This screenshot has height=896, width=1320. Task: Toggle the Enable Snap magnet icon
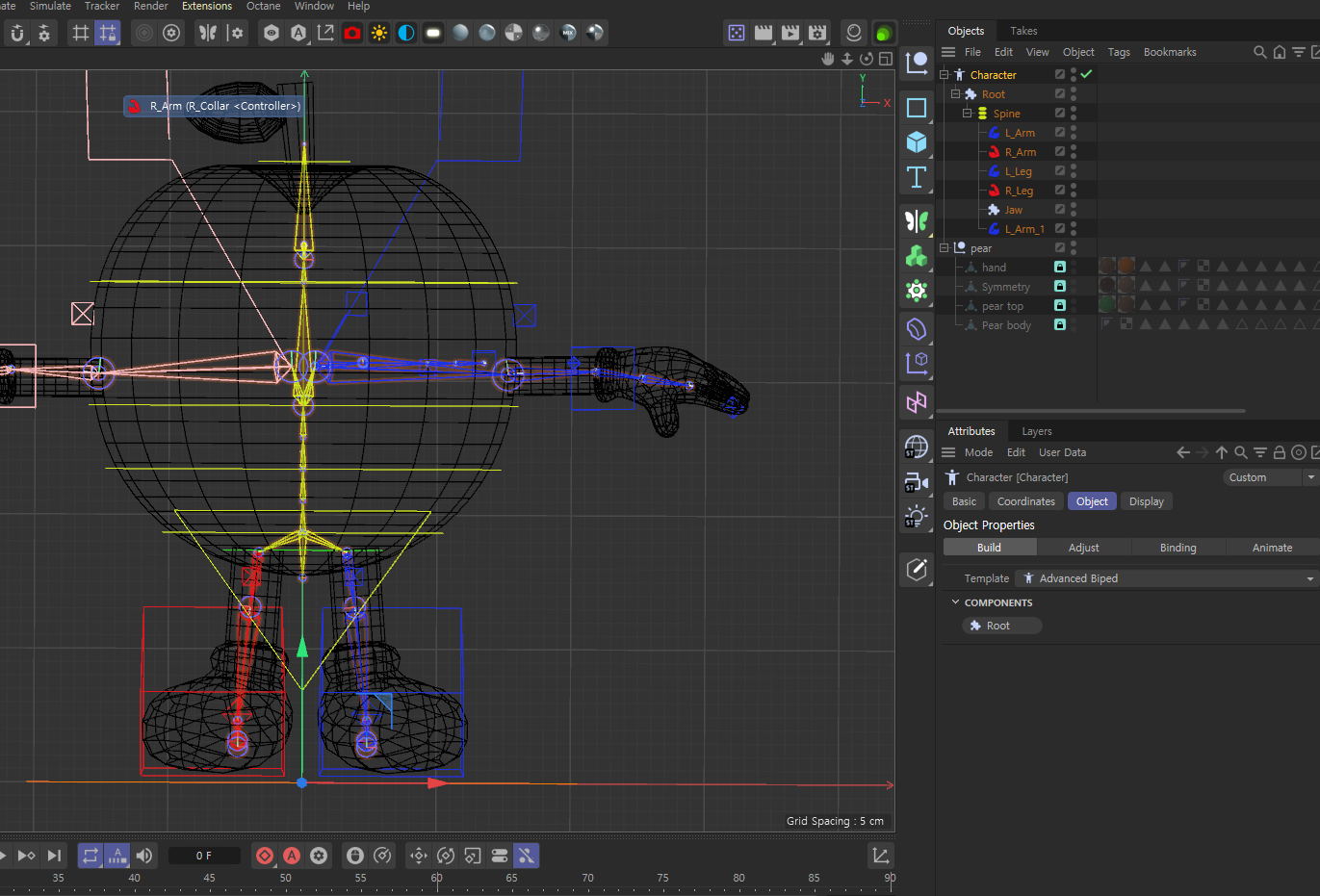click(x=17, y=34)
